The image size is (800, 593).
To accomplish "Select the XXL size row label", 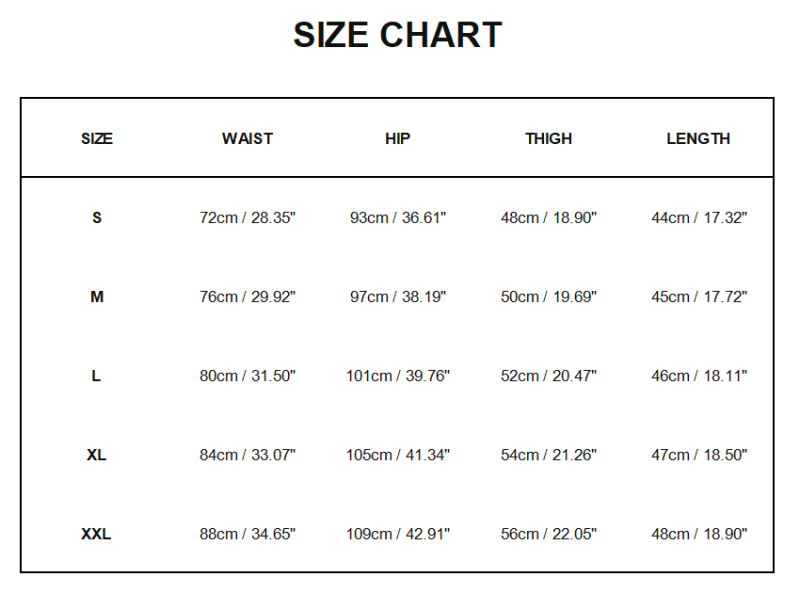I will 97,534.
